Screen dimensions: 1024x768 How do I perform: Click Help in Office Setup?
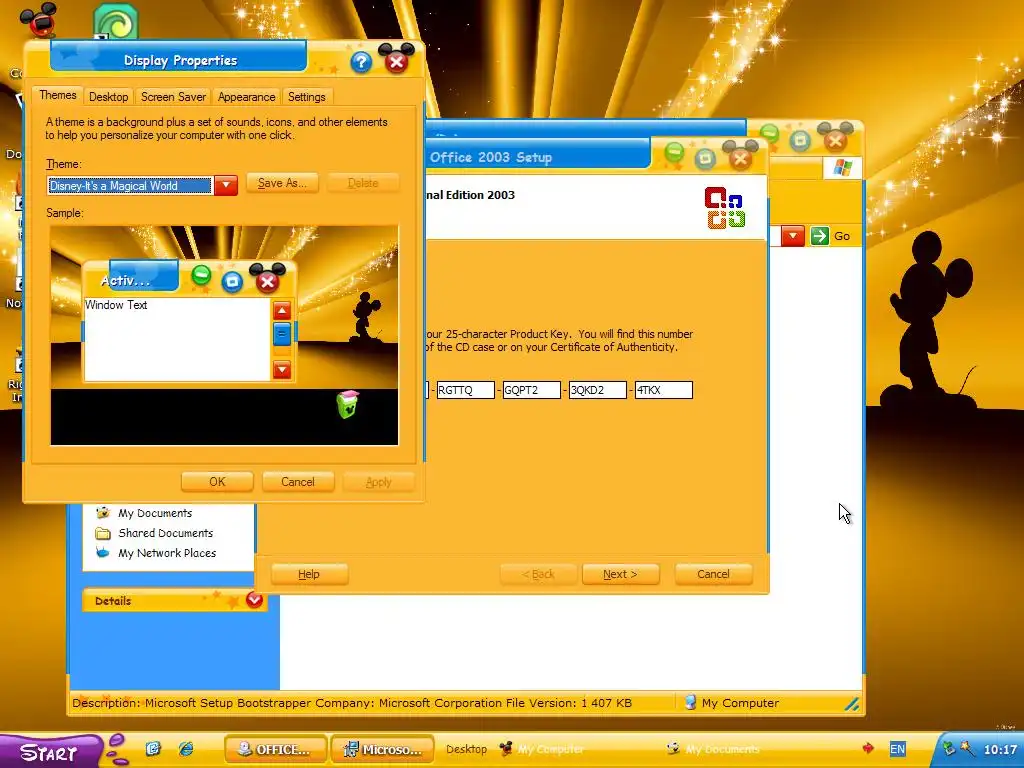click(309, 574)
